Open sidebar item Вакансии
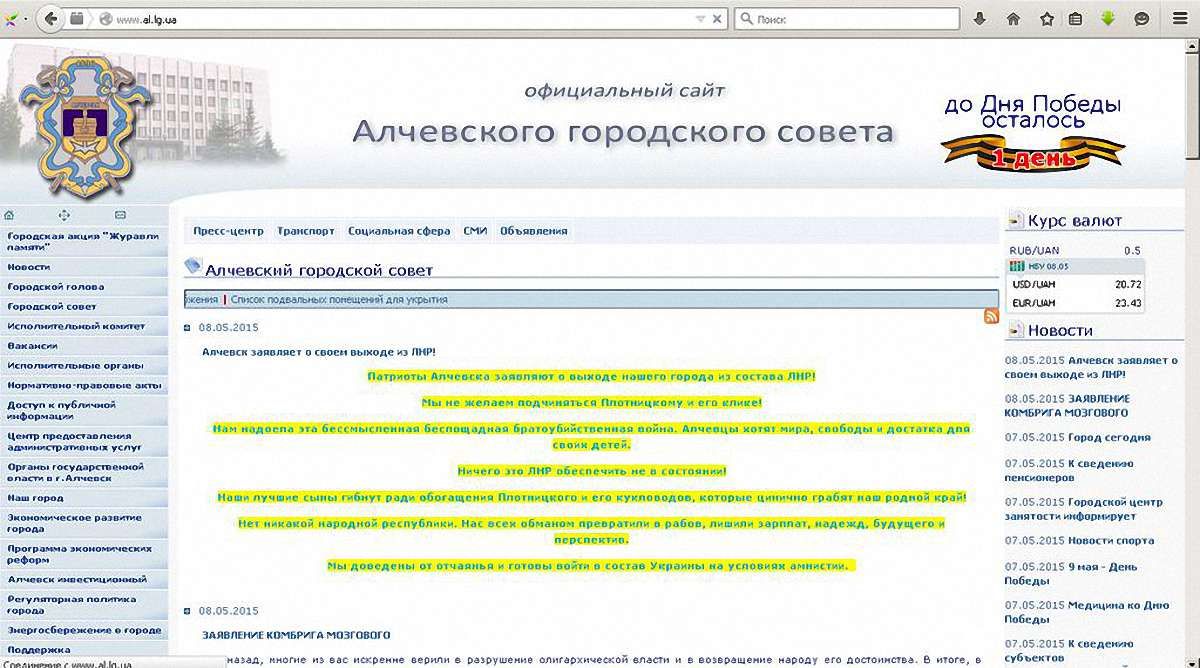 (x=83, y=346)
